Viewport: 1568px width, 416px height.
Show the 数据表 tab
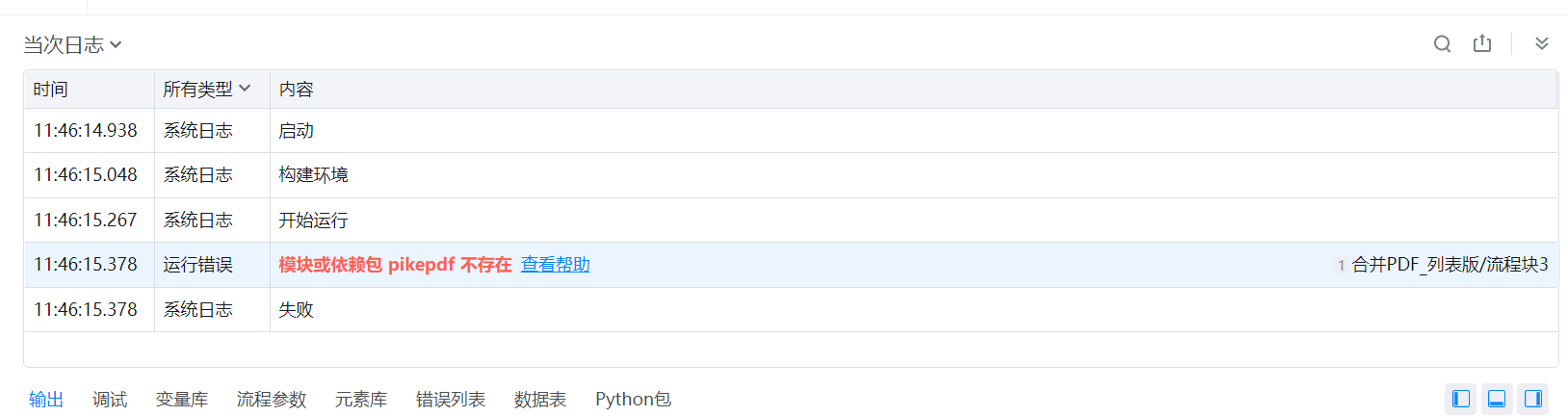(x=540, y=400)
